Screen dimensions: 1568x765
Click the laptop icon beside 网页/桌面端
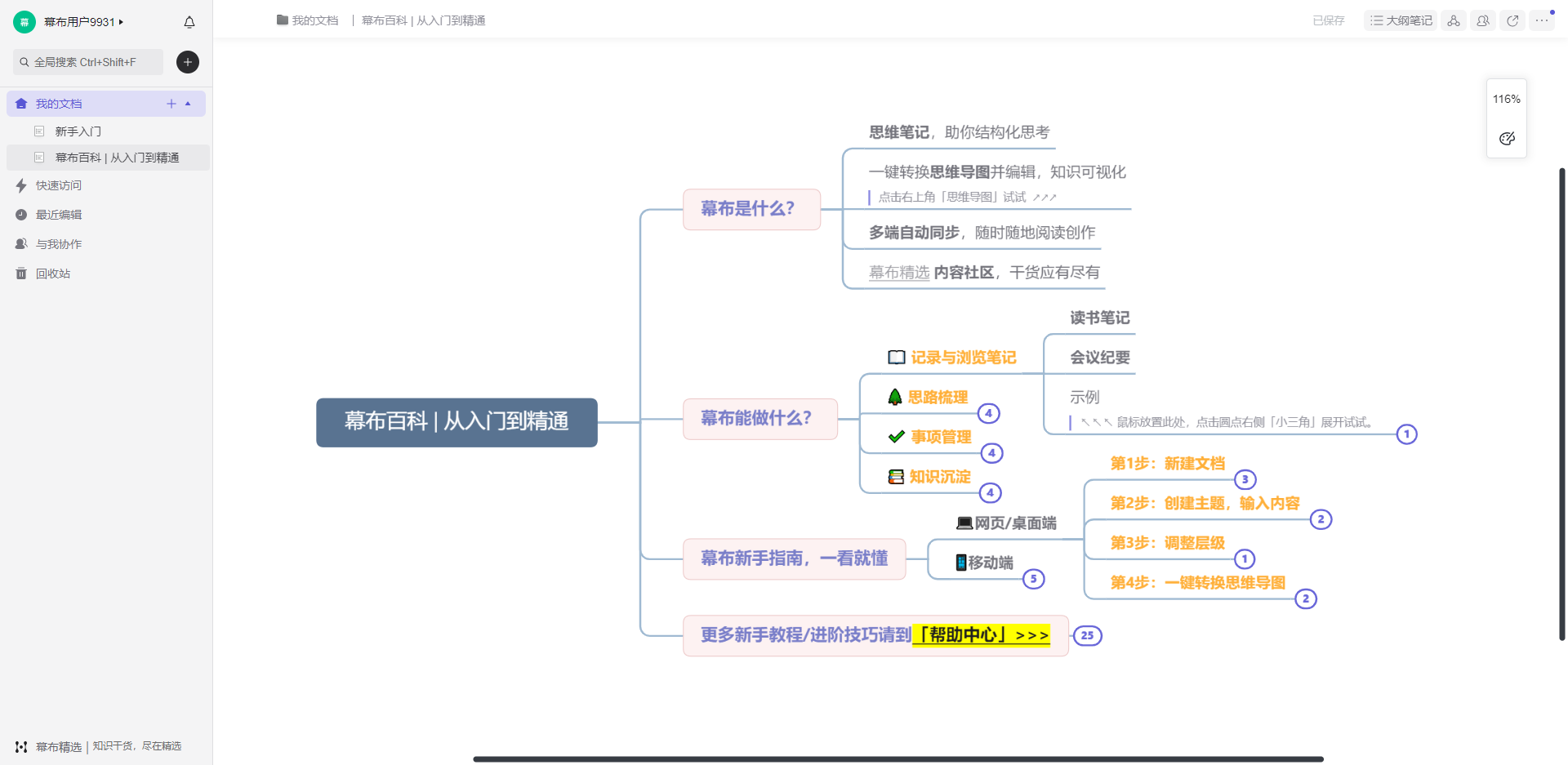point(964,523)
